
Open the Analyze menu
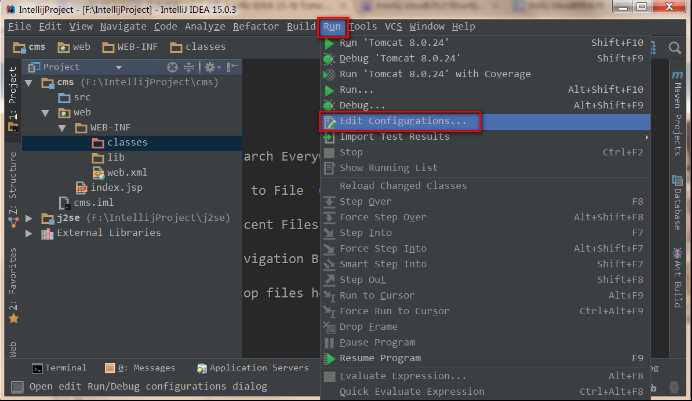pos(205,26)
